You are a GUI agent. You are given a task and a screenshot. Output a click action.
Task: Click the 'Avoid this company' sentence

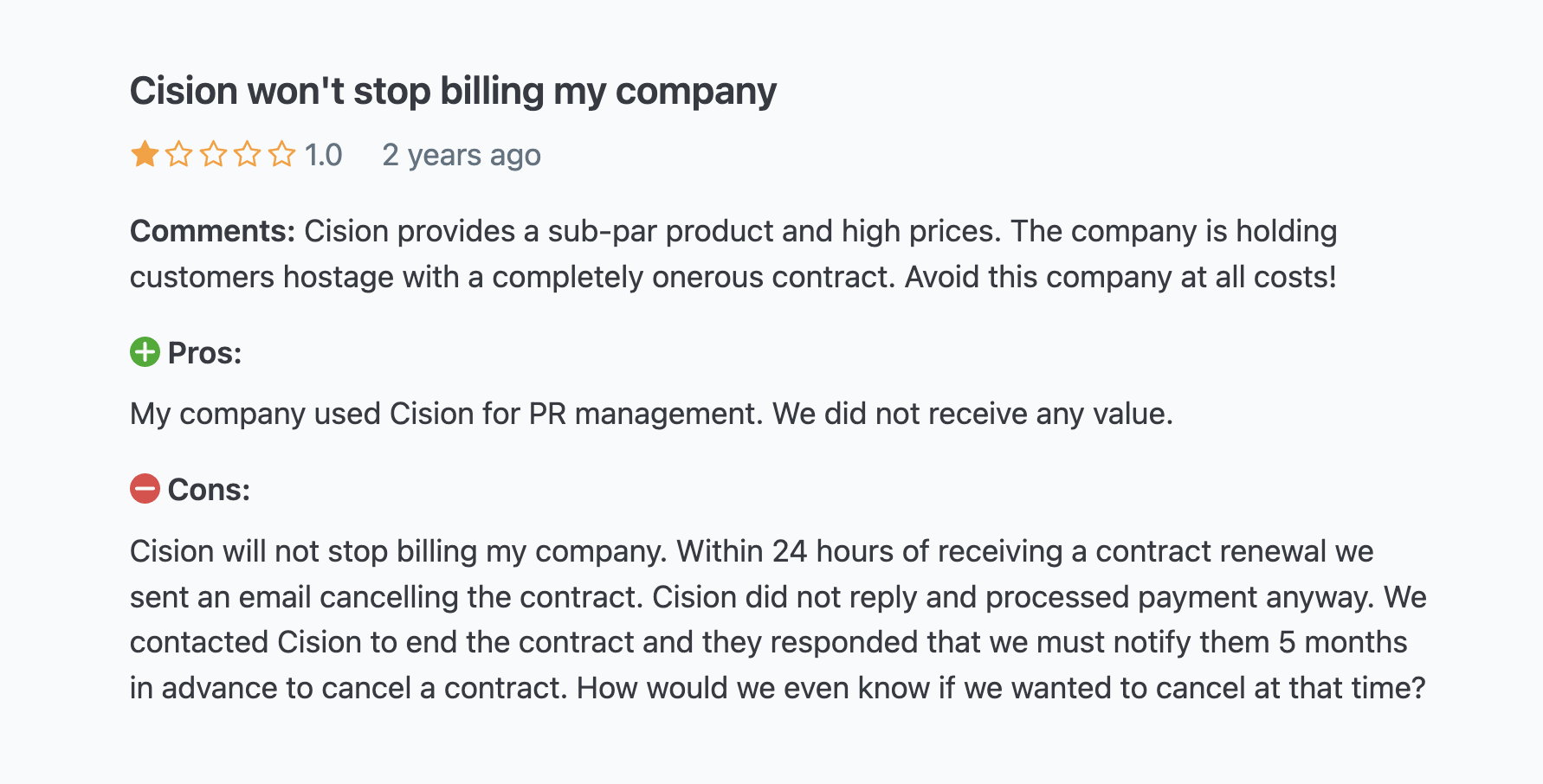tap(1120, 277)
